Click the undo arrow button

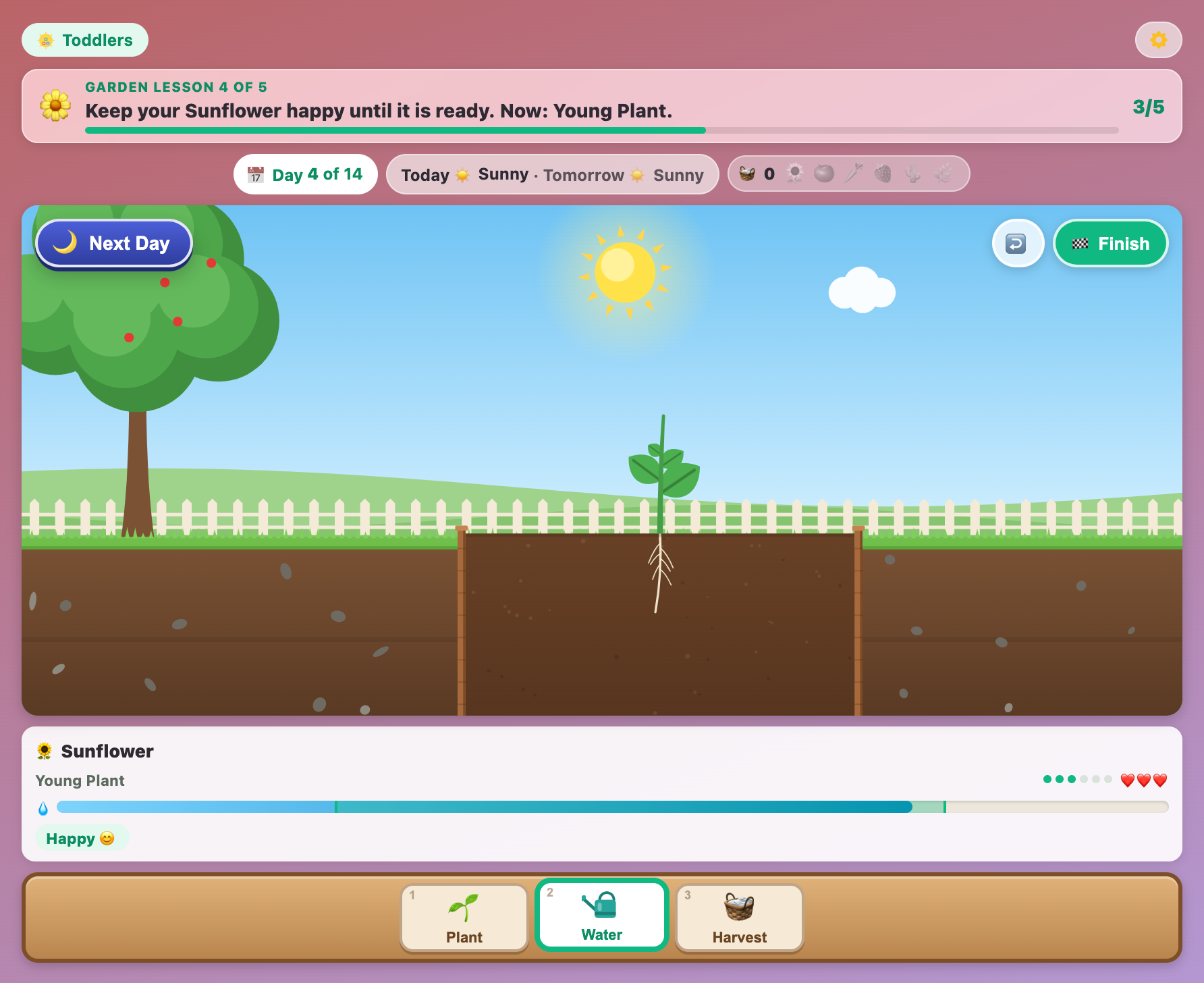pyautogui.click(x=1018, y=243)
